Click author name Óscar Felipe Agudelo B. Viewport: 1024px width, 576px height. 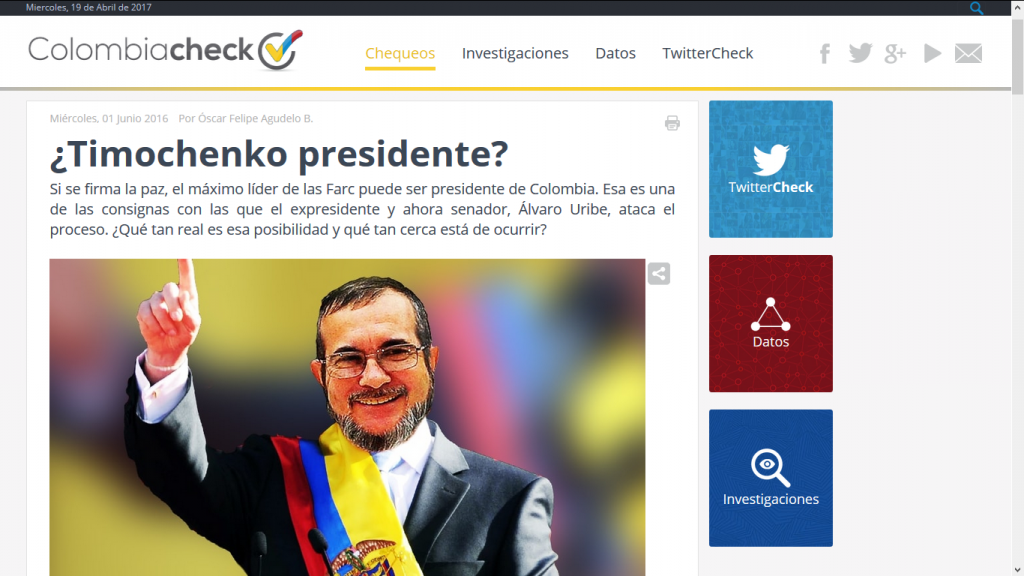(x=255, y=118)
